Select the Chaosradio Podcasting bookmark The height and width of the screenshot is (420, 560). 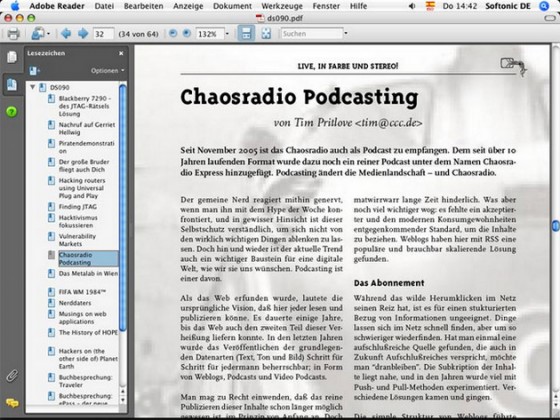coord(88,259)
